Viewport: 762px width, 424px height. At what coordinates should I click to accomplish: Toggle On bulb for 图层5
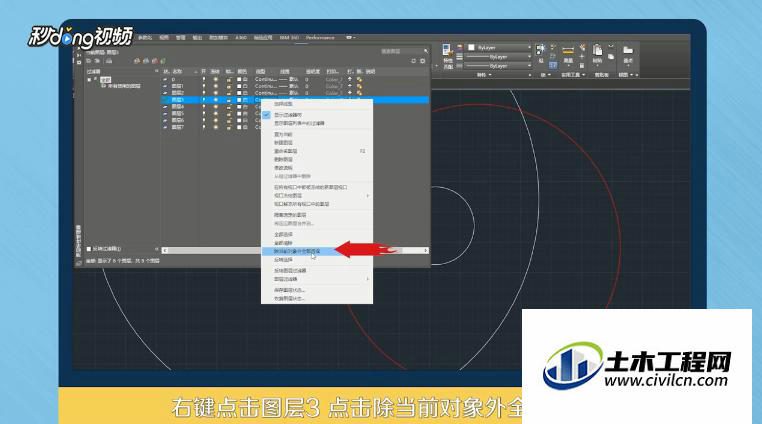click(204, 113)
